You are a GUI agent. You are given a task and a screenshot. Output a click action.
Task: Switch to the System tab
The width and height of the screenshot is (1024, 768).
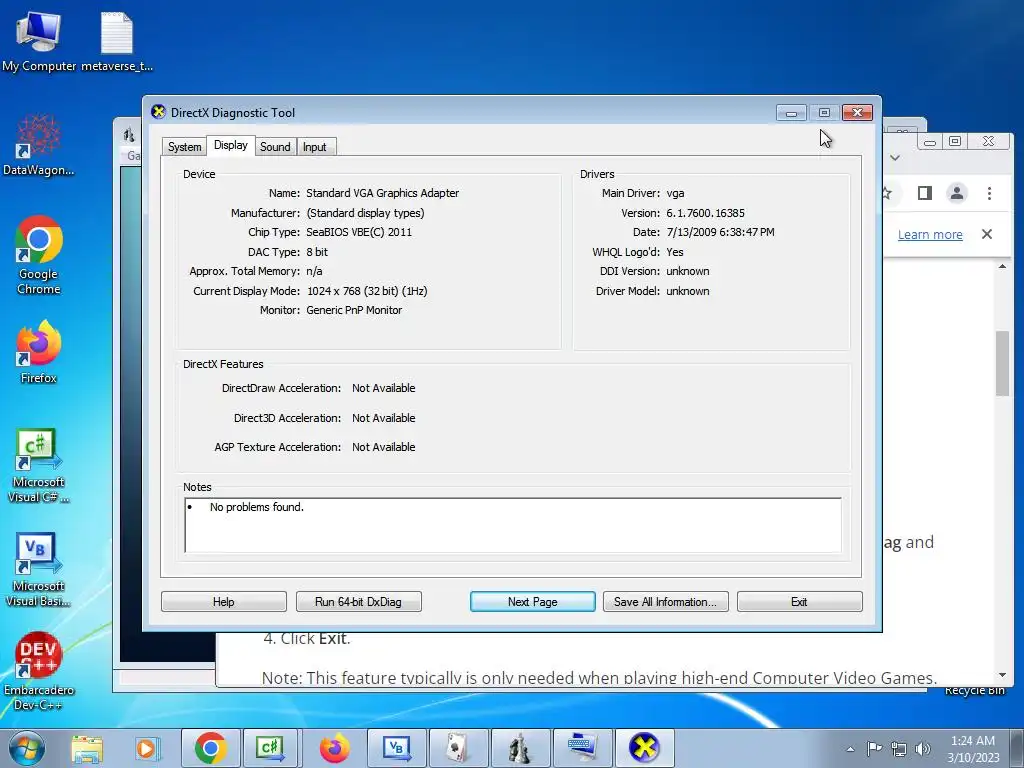[x=184, y=147]
